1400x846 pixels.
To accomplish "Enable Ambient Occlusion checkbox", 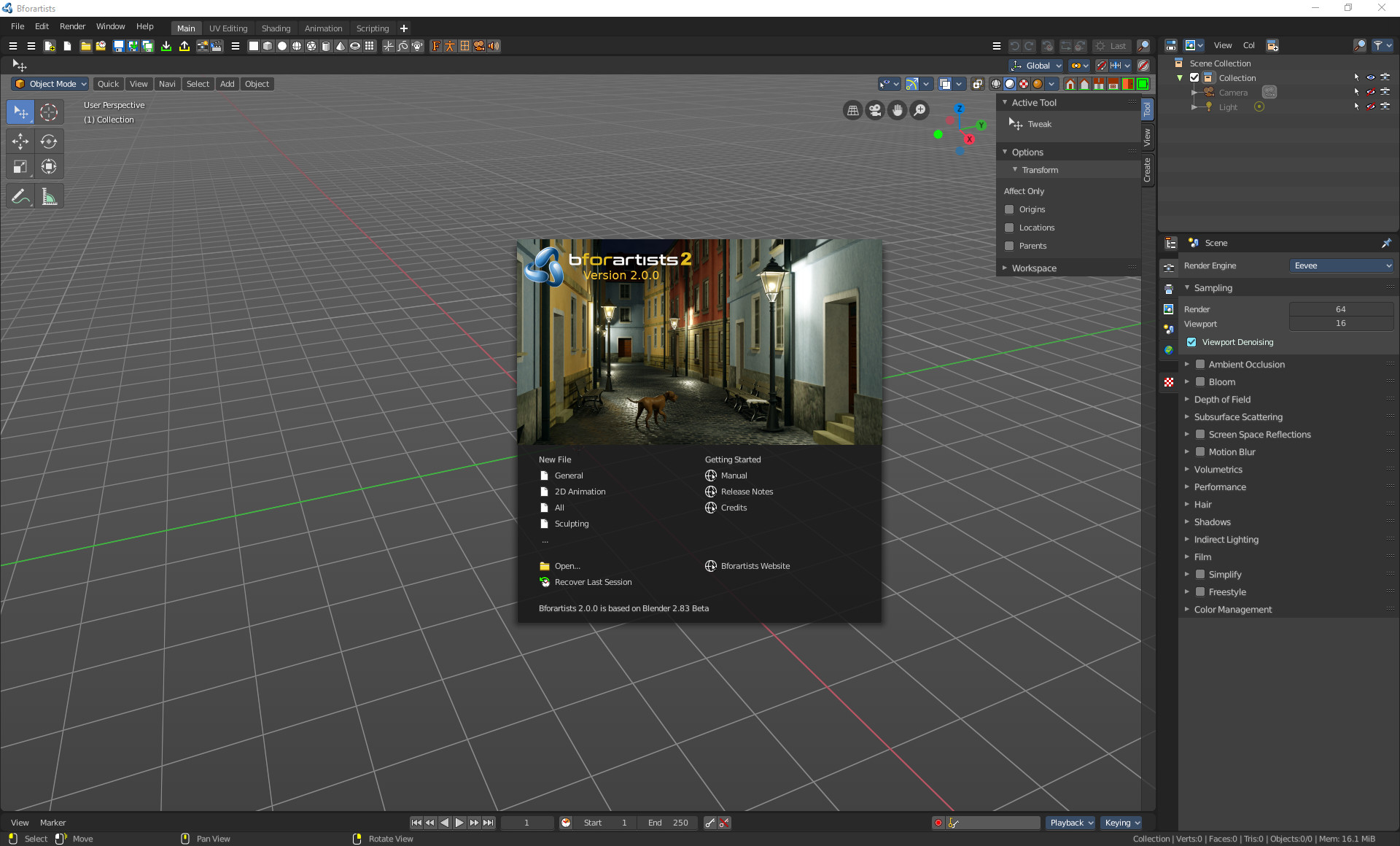I will click(1200, 363).
